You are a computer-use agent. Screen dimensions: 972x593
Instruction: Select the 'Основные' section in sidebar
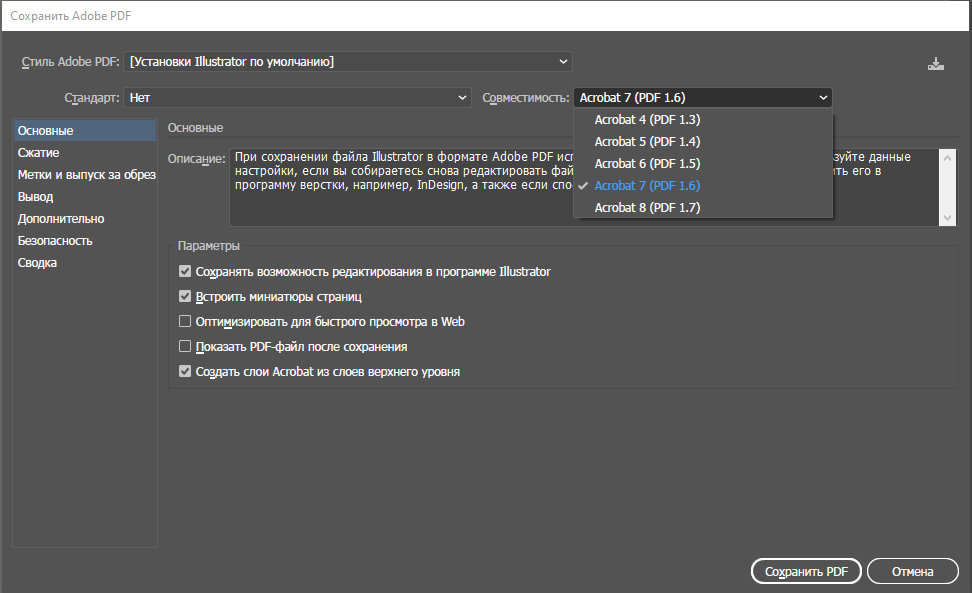tap(85, 131)
